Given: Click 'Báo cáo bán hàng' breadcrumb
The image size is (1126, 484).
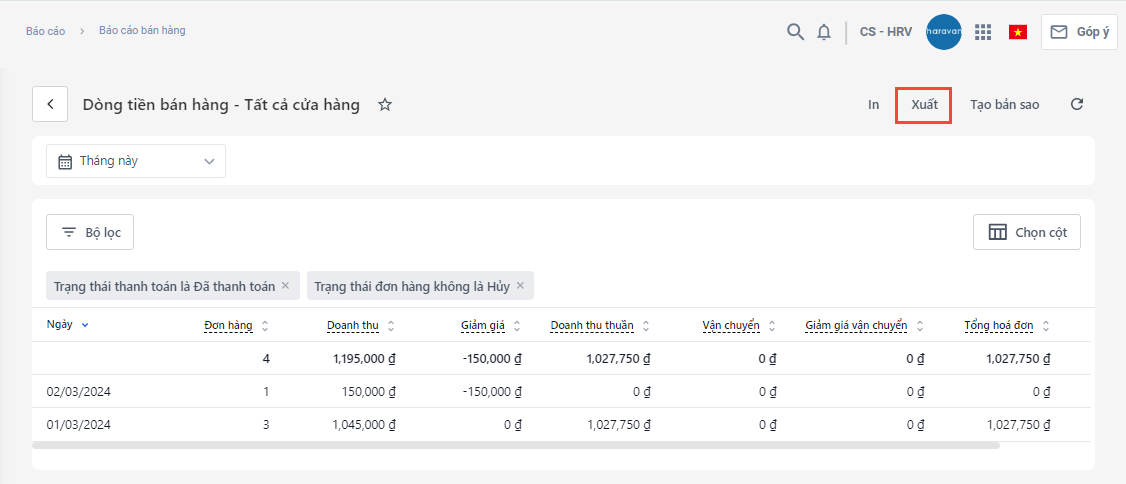Looking at the screenshot, I should pos(142,30).
